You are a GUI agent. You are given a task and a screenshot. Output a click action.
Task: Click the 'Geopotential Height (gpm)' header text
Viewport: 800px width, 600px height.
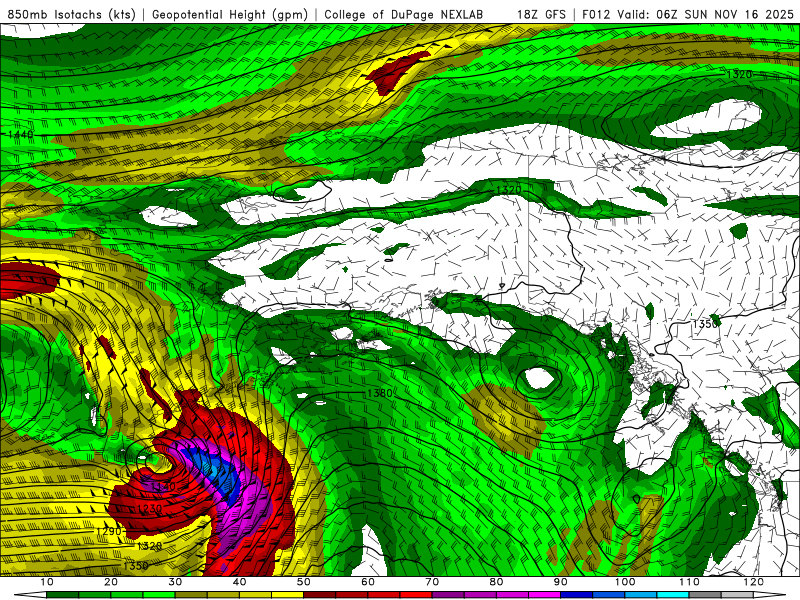point(230,14)
